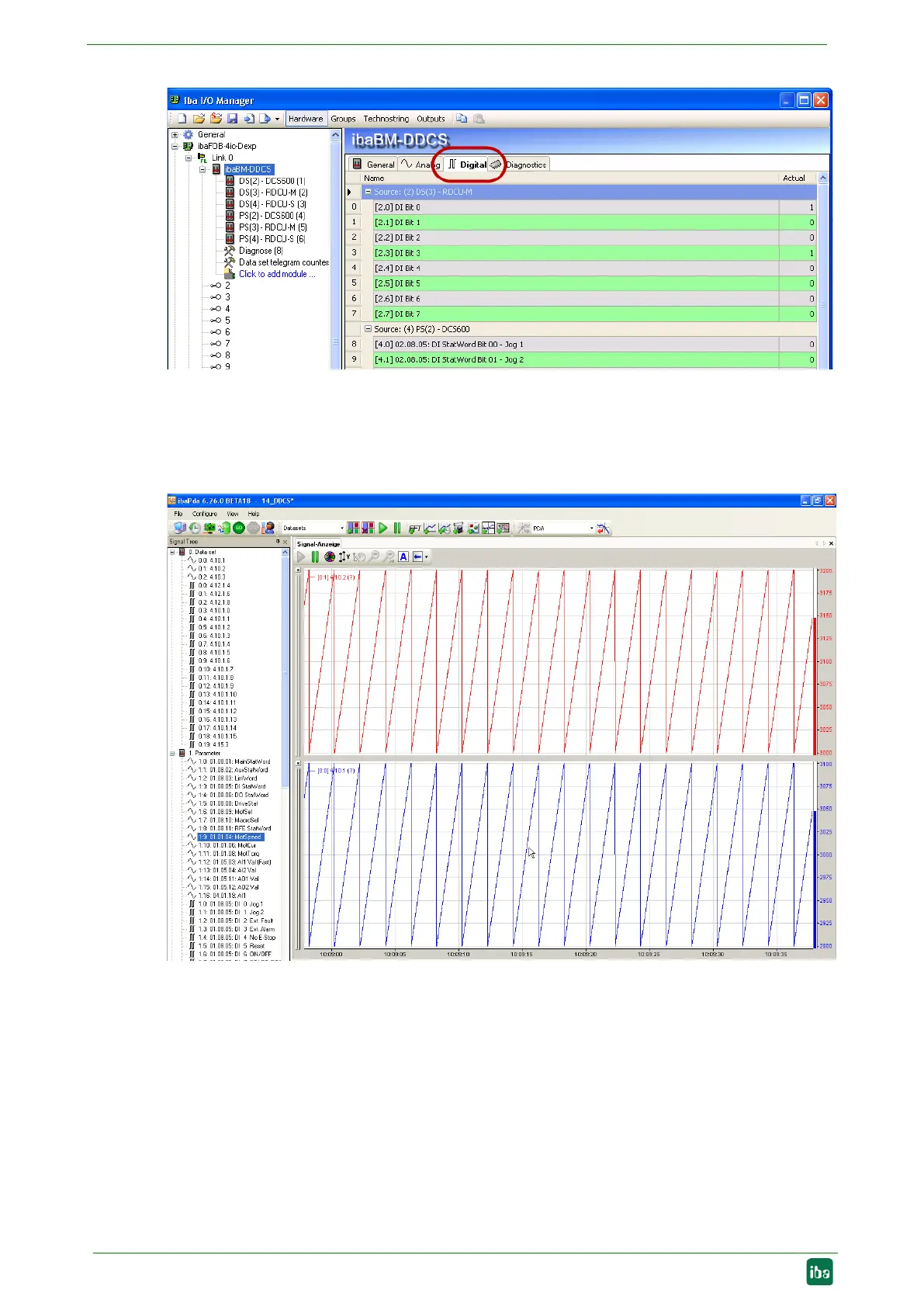This screenshot has height=1307, width=924.
Task: Collapse the 1. Parameter node in Signal Tree
Action: tap(172, 753)
